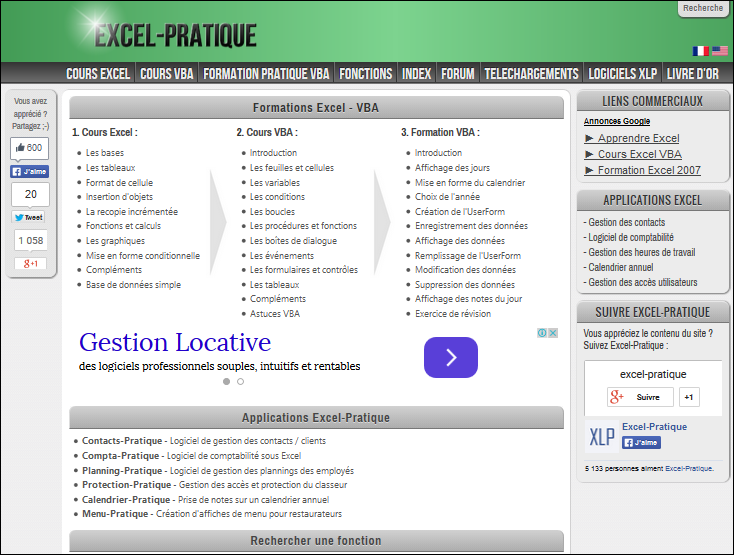Select the second ad carousel dot
This screenshot has width=734, height=555.
click(241, 381)
